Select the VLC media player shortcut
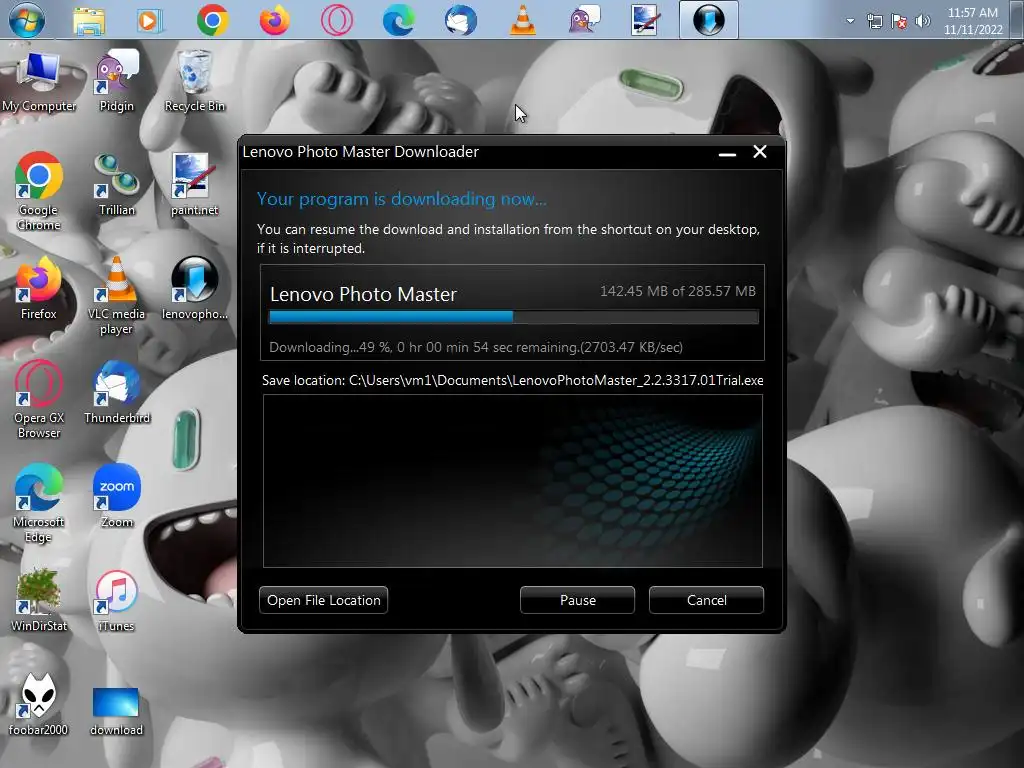Viewport: 1024px width, 768px height. (117, 295)
